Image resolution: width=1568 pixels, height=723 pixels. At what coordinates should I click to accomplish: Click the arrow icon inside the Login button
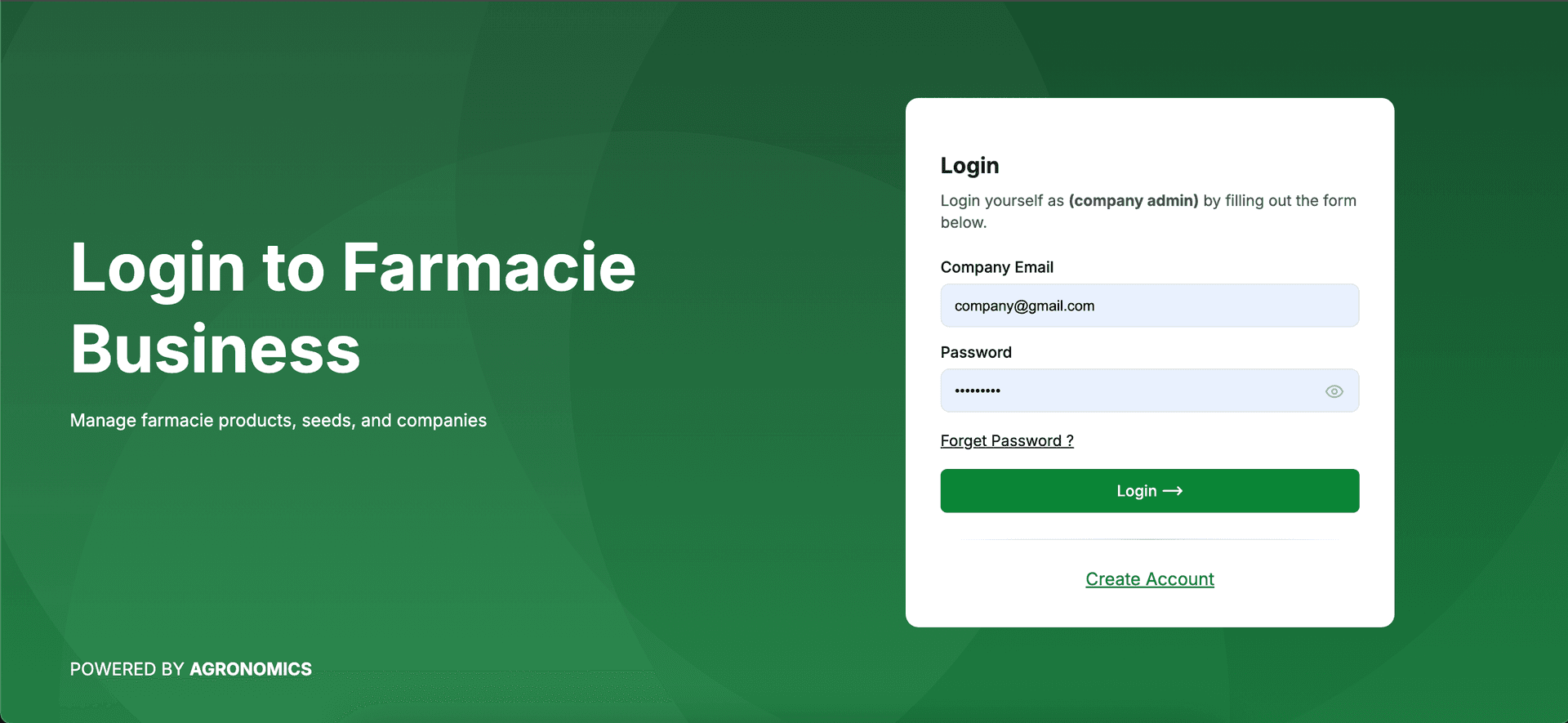point(1173,491)
